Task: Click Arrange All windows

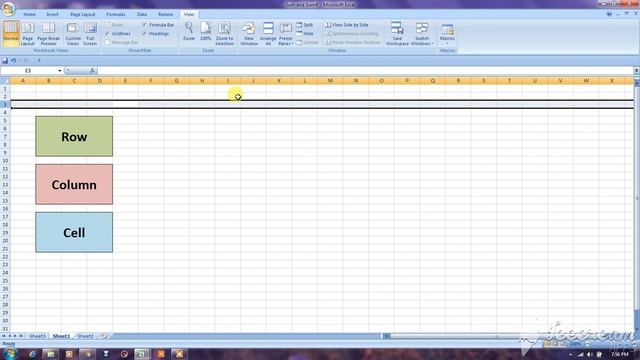Action: [x=268, y=33]
